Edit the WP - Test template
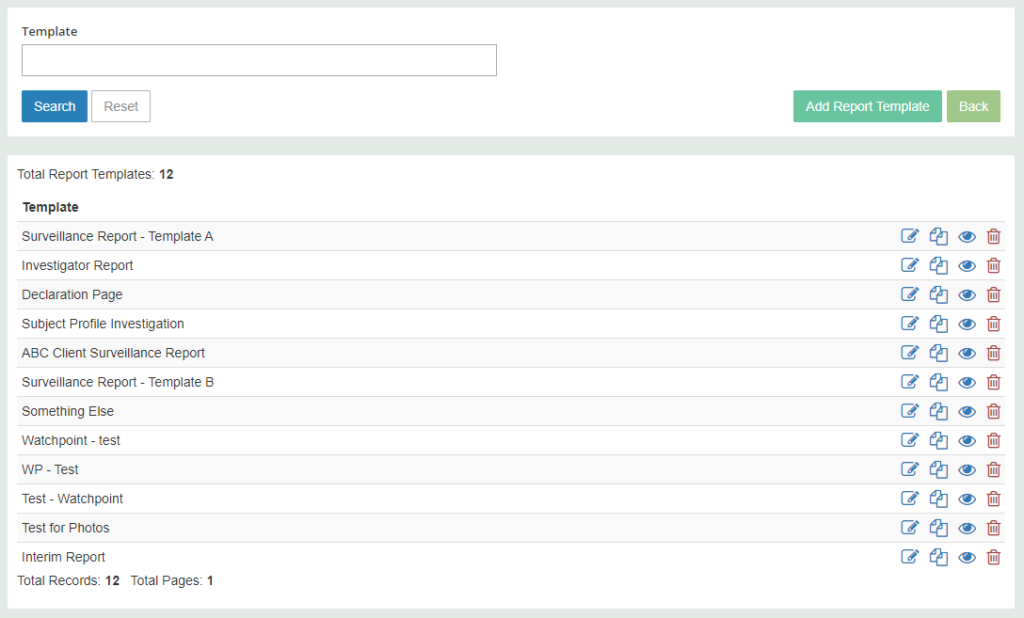1024x618 pixels. 910,469
